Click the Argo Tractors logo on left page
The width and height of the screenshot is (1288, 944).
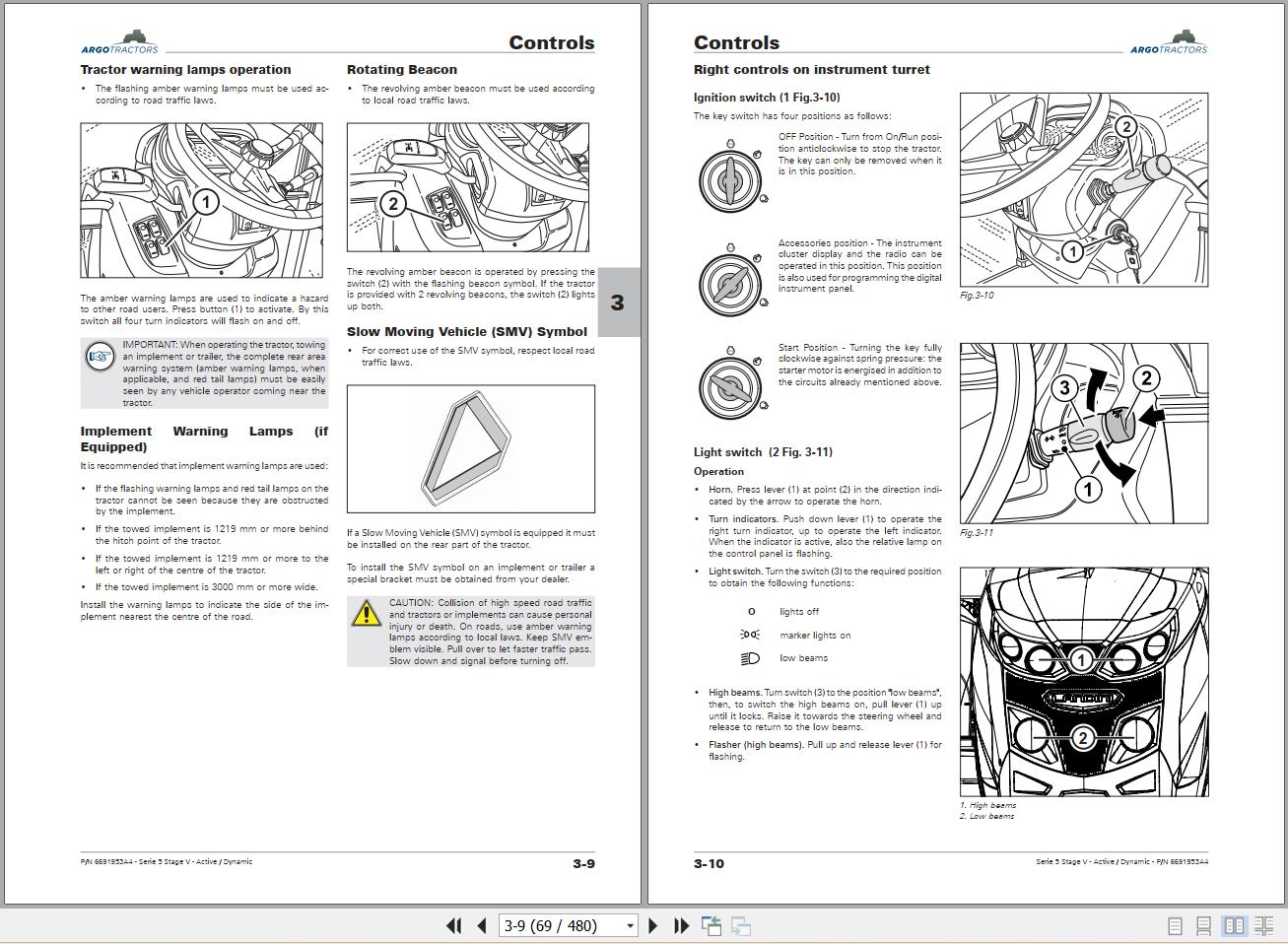(x=119, y=43)
